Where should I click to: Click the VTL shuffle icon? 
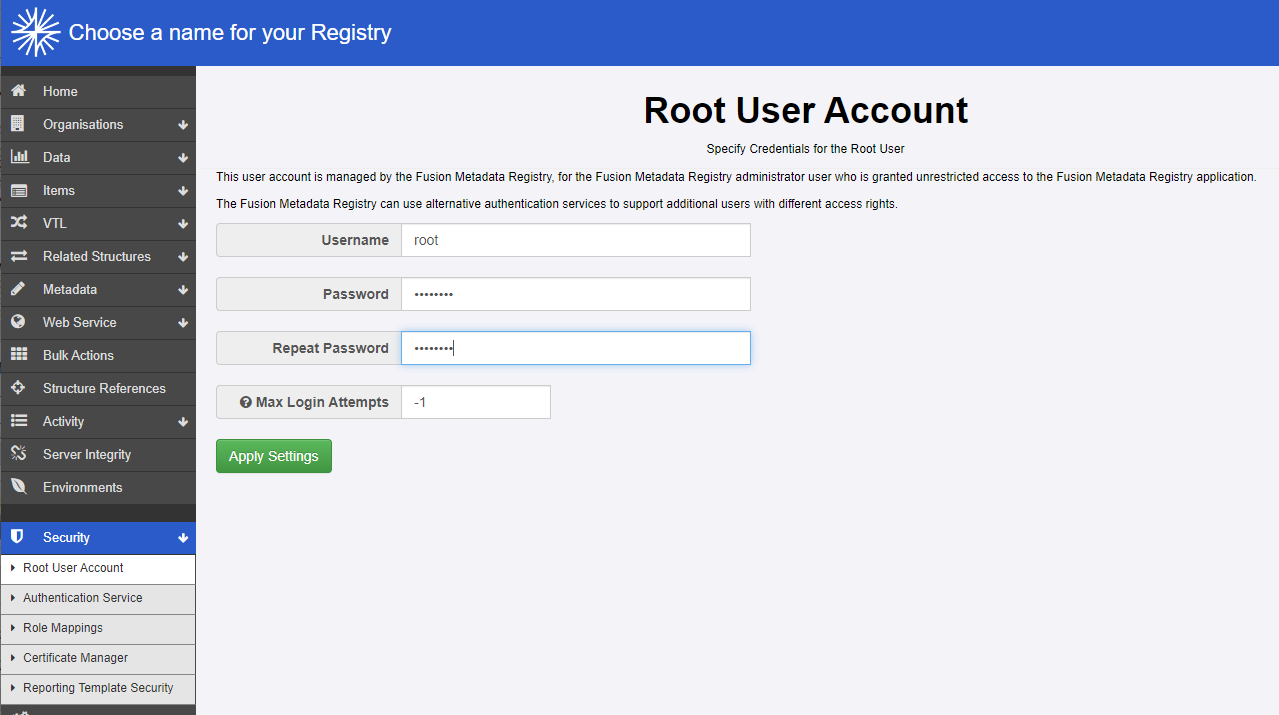tap(18, 223)
